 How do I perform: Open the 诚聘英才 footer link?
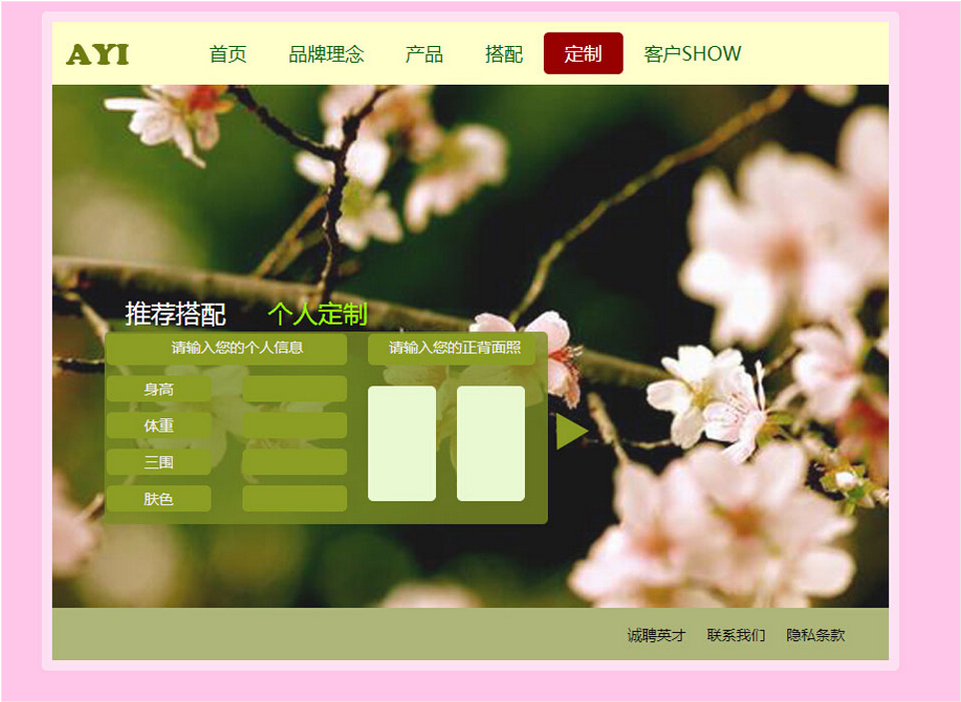coord(656,635)
